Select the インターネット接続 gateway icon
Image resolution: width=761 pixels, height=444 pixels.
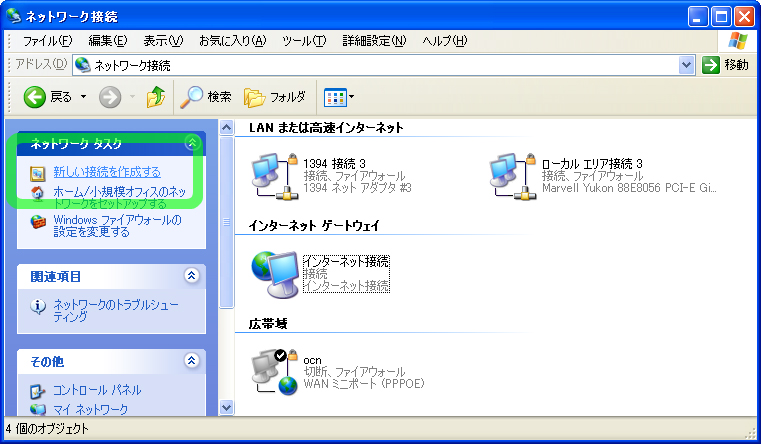point(275,274)
